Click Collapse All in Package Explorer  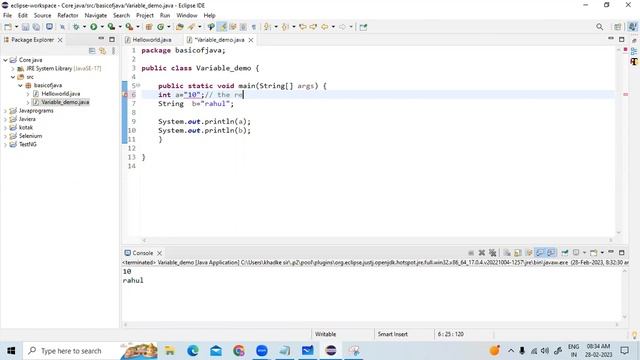(x=92, y=51)
